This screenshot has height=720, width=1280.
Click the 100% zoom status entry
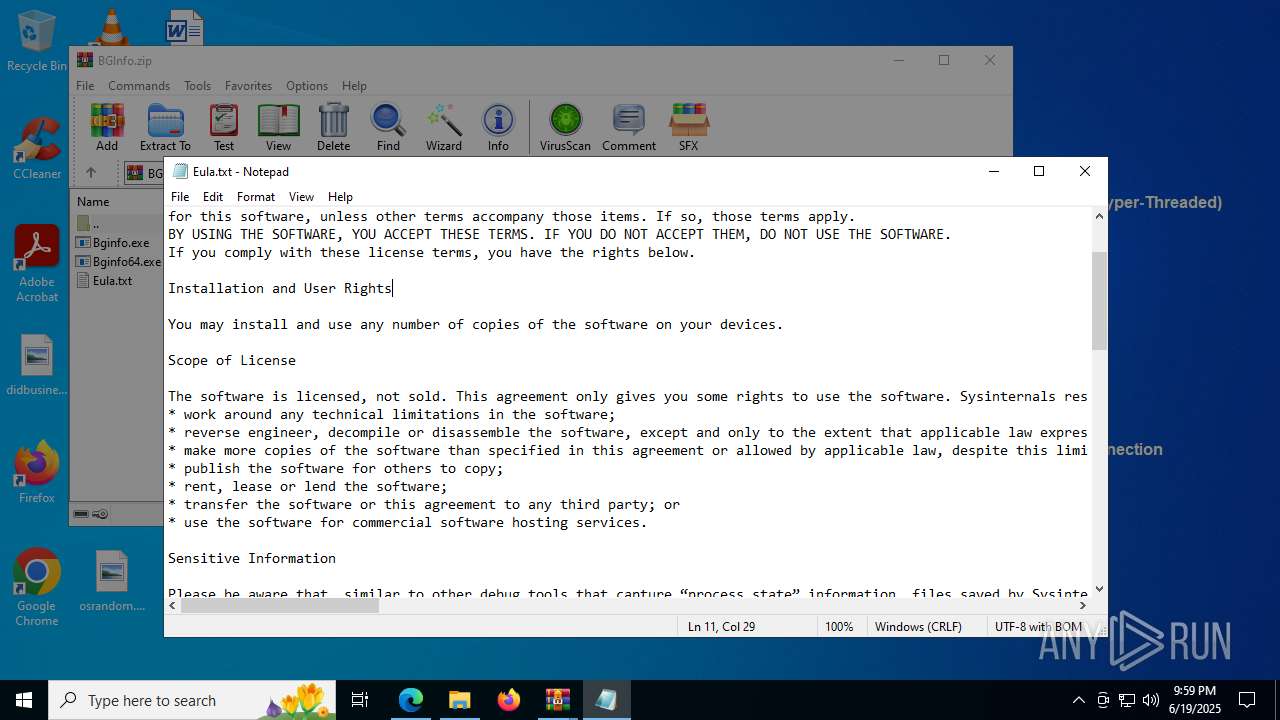click(839, 627)
